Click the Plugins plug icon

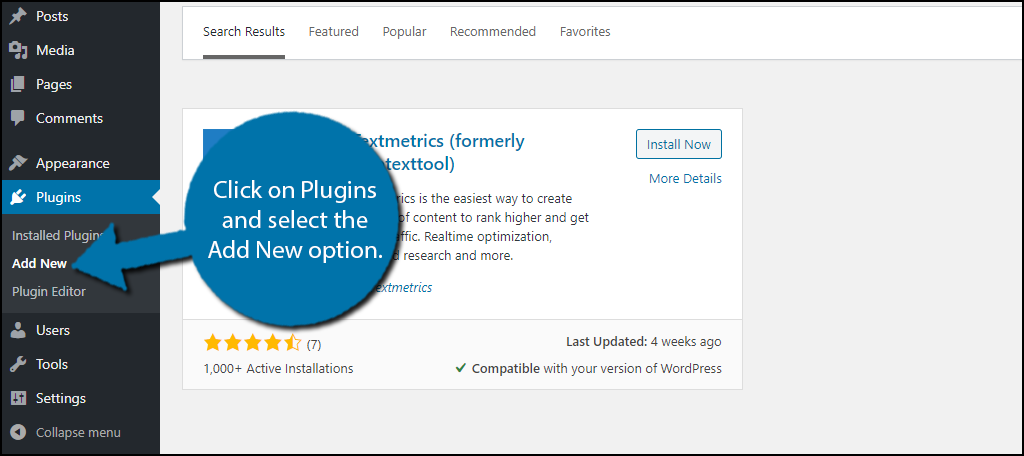click(x=18, y=197)
